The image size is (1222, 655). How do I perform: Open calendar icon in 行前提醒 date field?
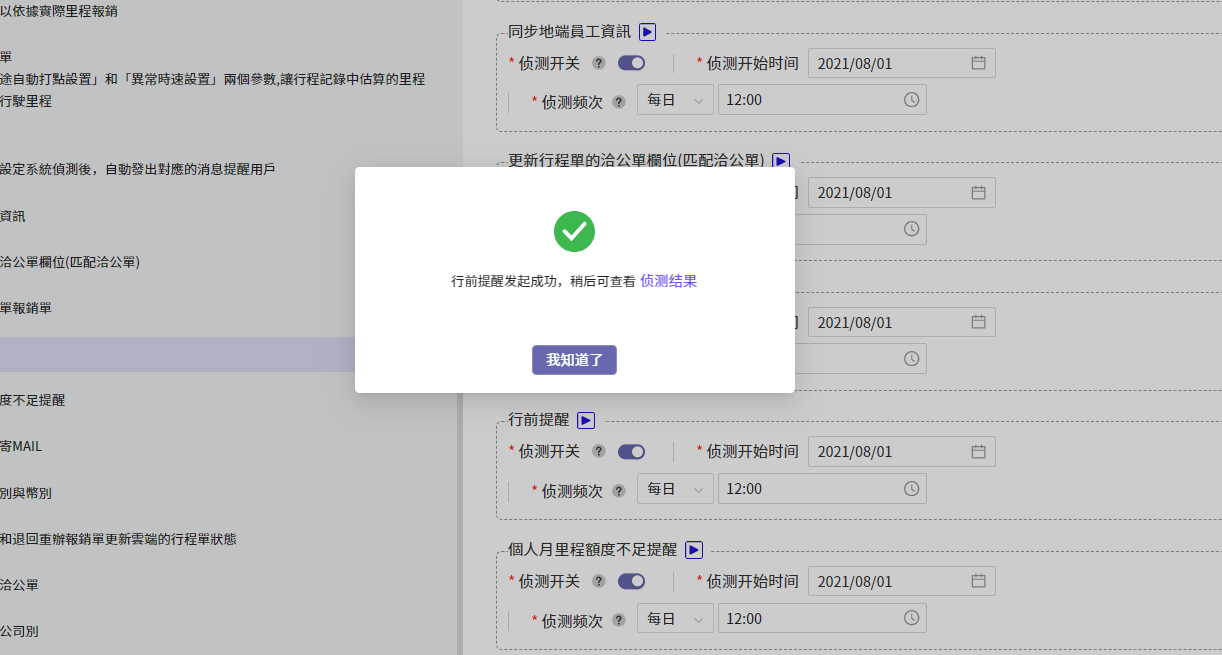pyautogui.click(x=978, y=452)
